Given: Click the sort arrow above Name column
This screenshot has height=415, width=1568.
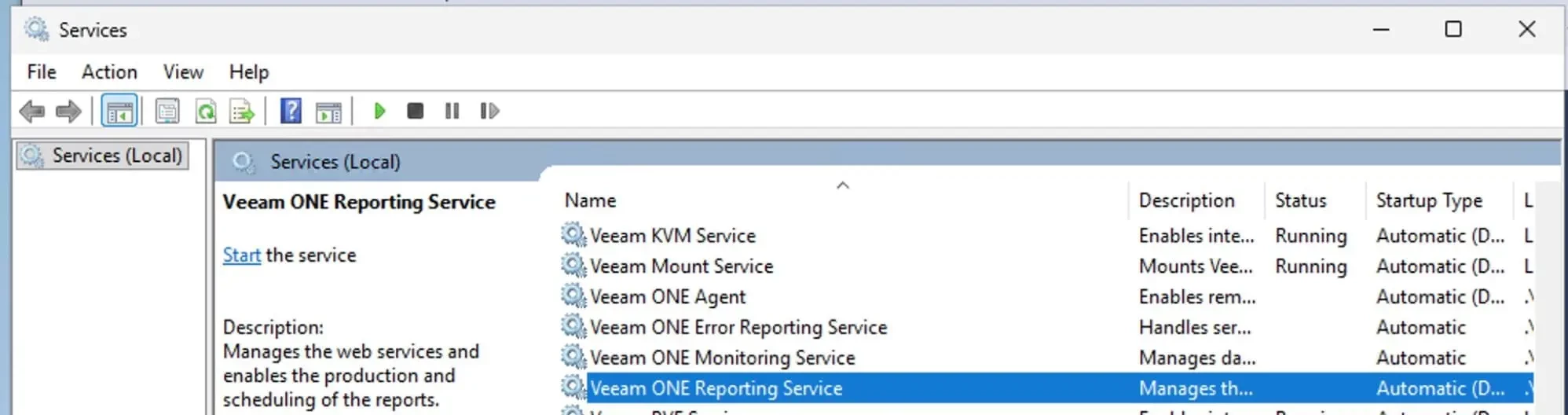Looking at the screenshot, I should pos(843,185).
